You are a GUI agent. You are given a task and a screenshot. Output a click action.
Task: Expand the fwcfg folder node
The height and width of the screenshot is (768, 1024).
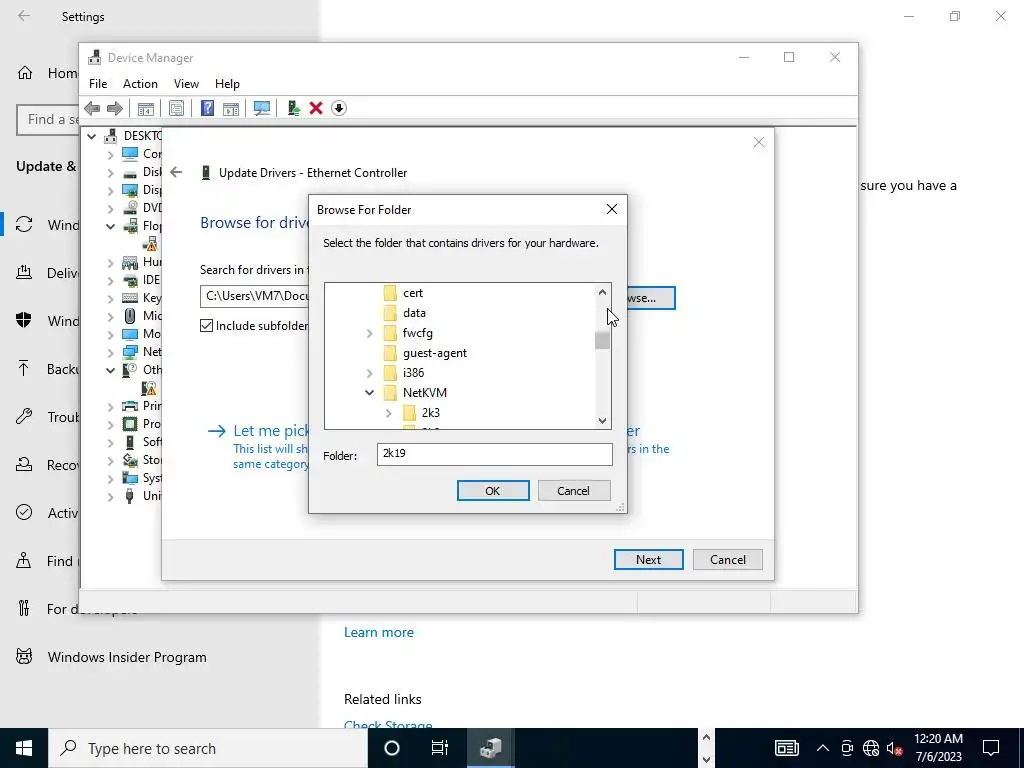pyautogui.click(x=370, y=334)
